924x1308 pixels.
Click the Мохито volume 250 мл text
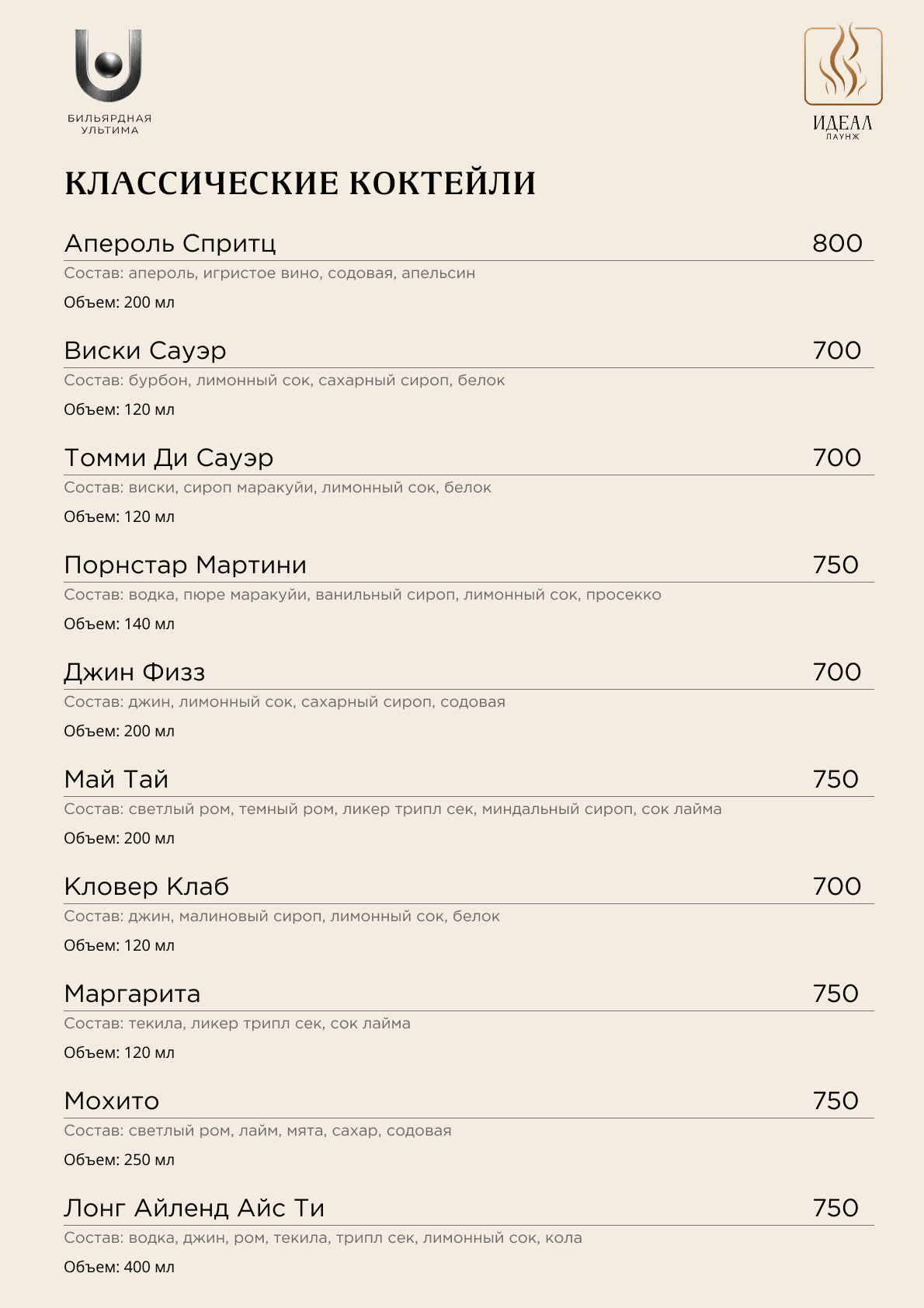coord(119,1160)
